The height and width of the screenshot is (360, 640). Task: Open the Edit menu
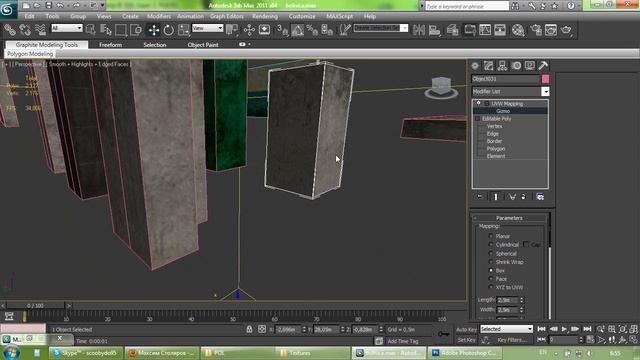[x=29, y=16]
